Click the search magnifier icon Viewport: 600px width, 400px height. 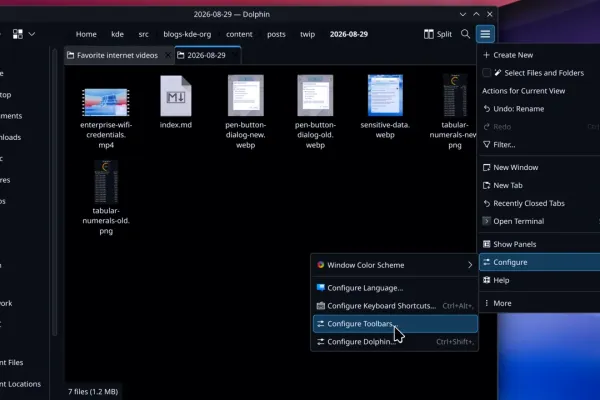(x=465, y=34)
